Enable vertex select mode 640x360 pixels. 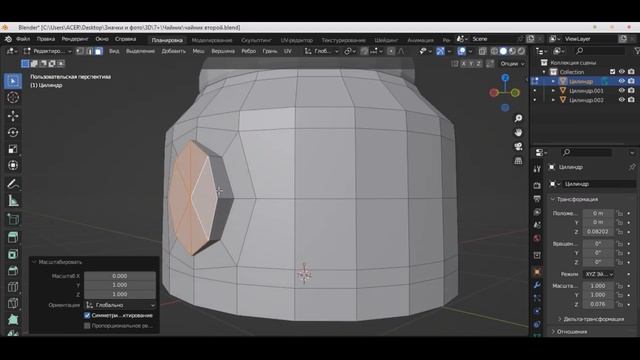(80, 51)
